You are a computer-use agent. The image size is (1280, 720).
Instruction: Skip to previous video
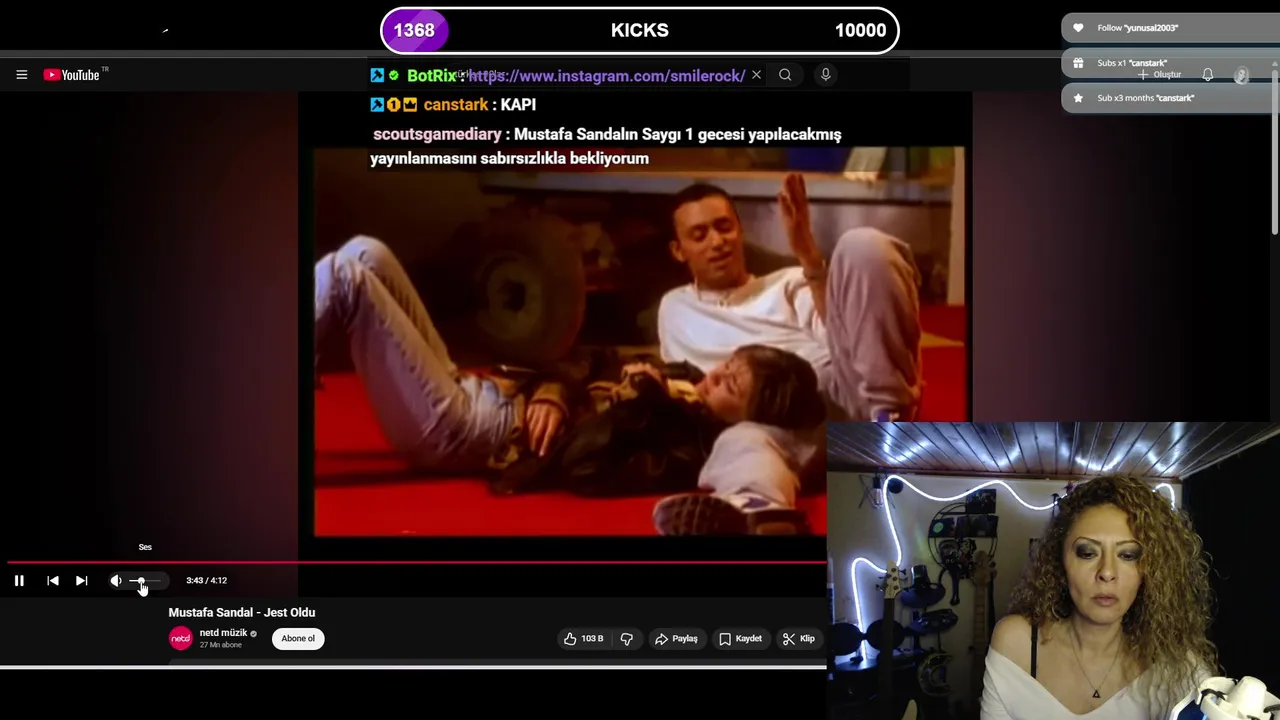(x=53, y=580)
